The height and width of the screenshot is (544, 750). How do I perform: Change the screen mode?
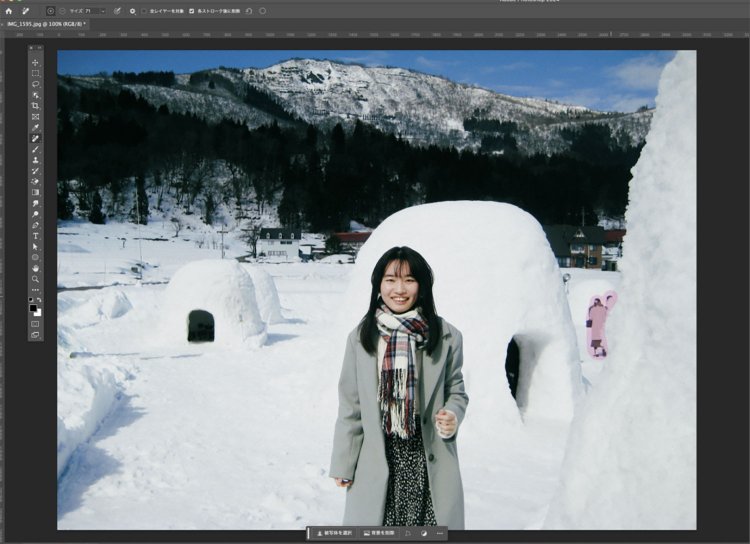click(x=35, y=335)
